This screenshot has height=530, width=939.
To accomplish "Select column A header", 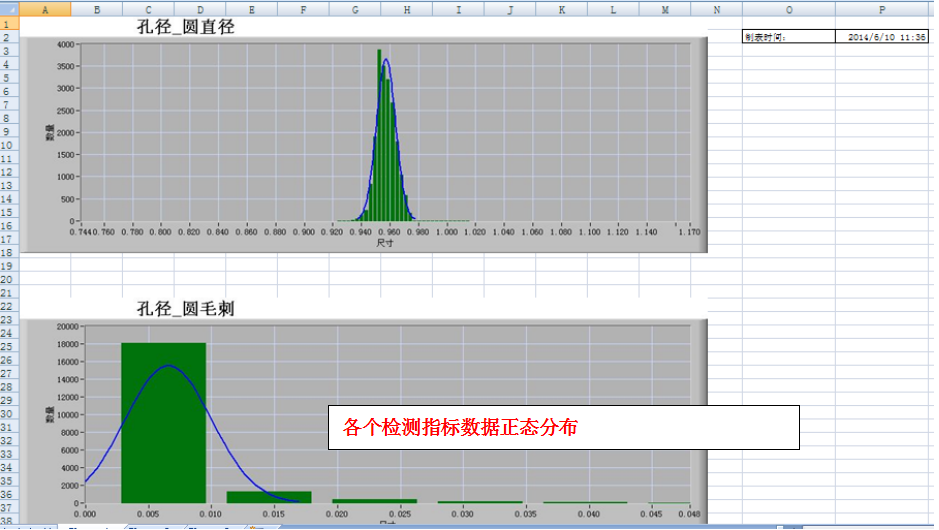I will click(x=44, y=8).
